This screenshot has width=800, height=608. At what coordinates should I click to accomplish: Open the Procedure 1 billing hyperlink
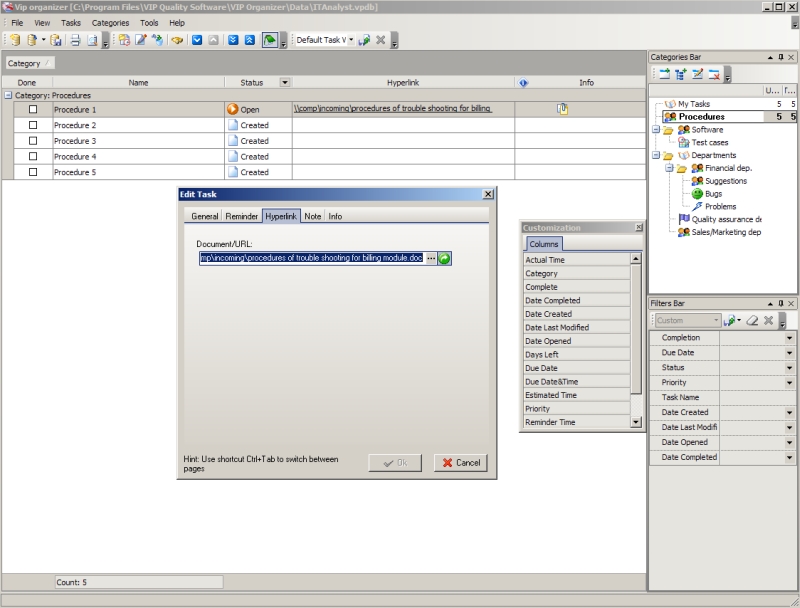click(x=391, y=109)
